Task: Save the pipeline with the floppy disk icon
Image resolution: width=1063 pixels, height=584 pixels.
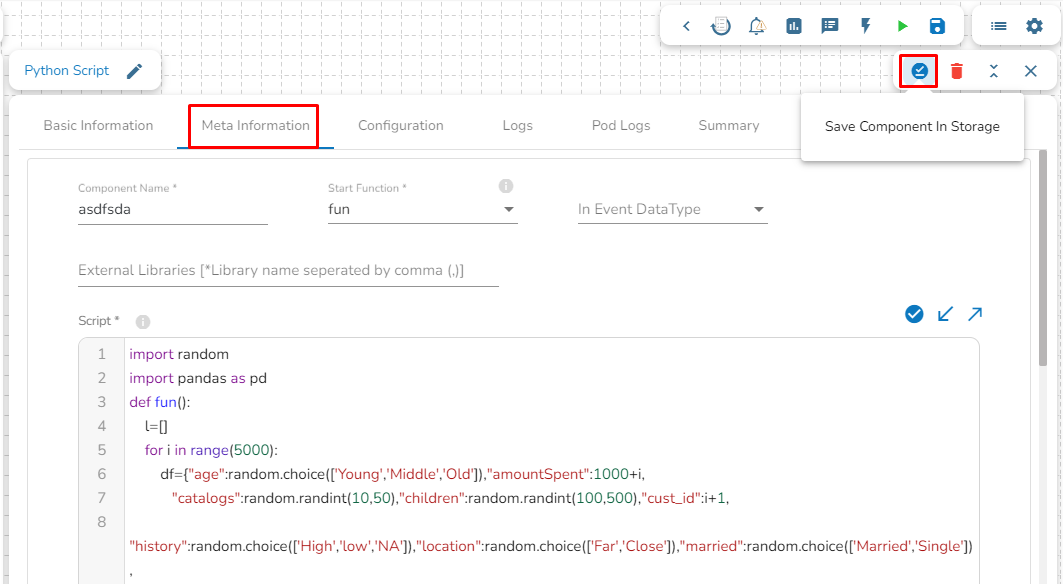Action: (937, 26)
